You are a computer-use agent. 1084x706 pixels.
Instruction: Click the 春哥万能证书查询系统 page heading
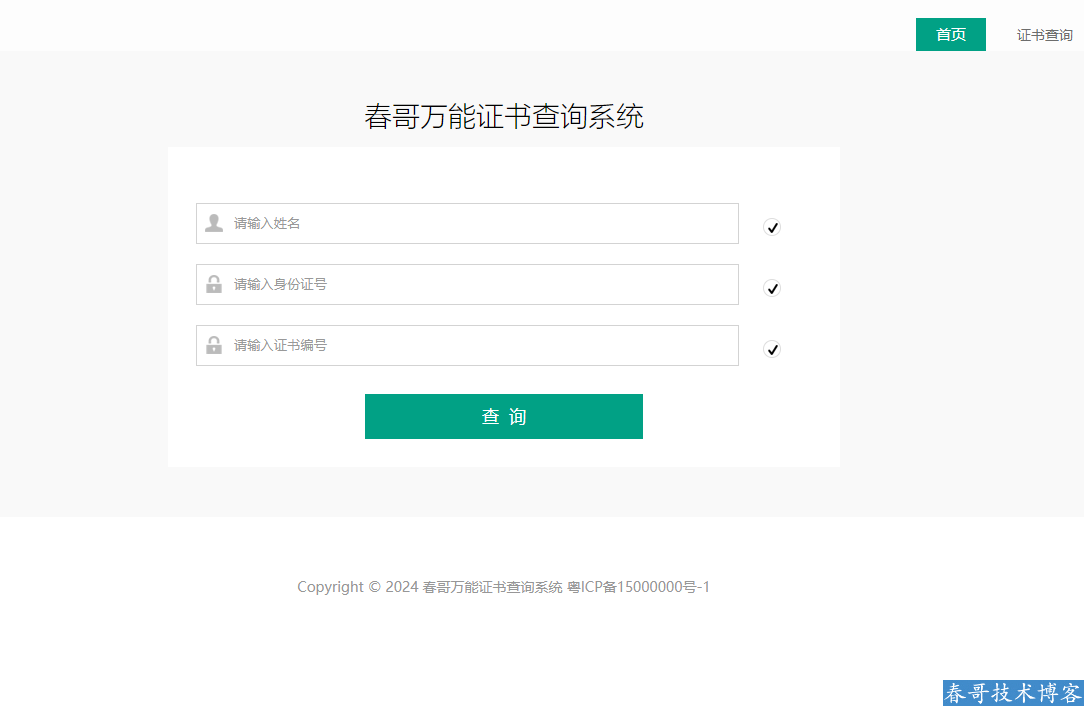[504, 117]
